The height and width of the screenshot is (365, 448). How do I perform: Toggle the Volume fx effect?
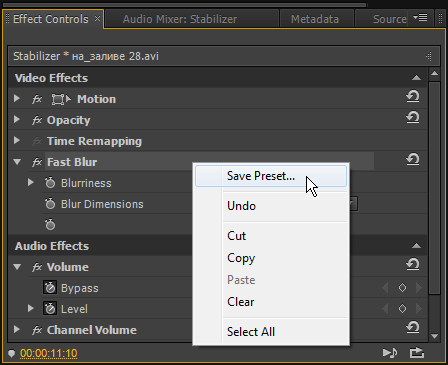pyautogui.click(x=37, y=267)
